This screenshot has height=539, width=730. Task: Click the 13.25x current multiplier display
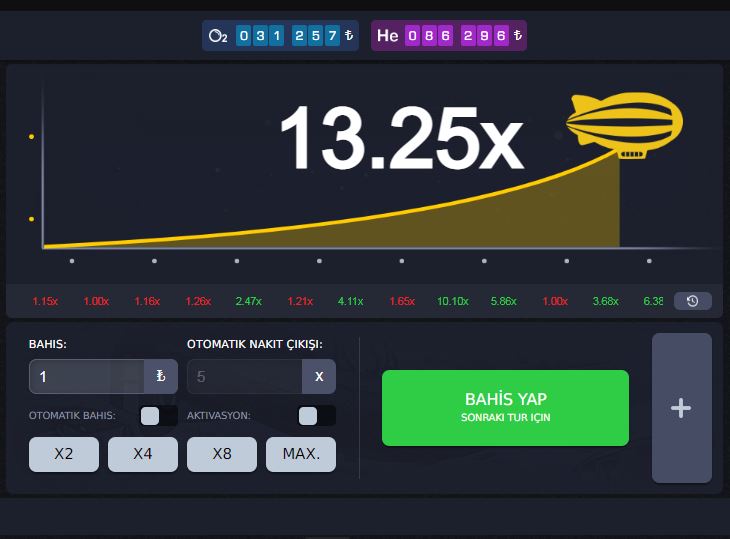(x=400, y=138)
